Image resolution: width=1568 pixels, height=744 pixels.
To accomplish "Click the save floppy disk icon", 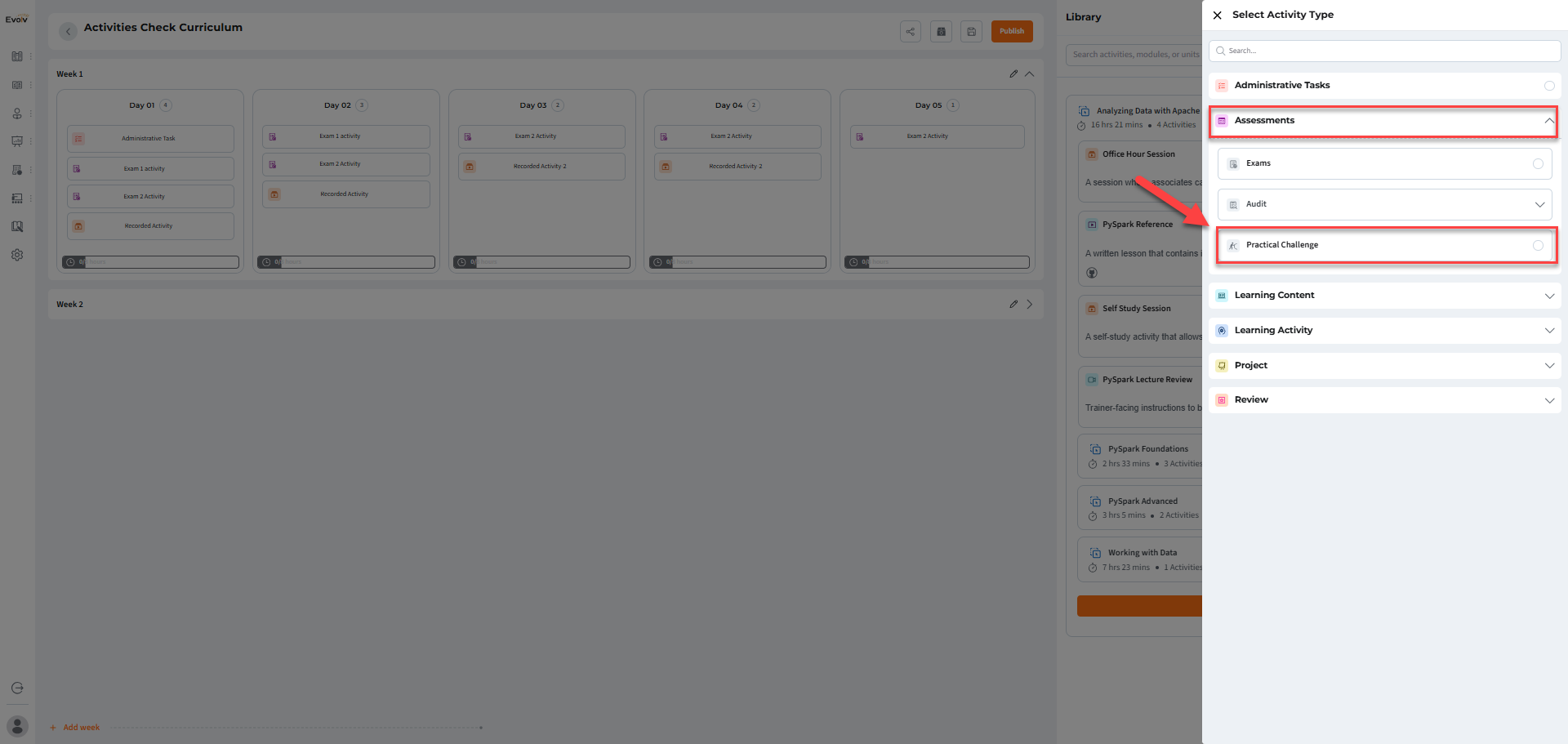I will (x=971, y=31).
